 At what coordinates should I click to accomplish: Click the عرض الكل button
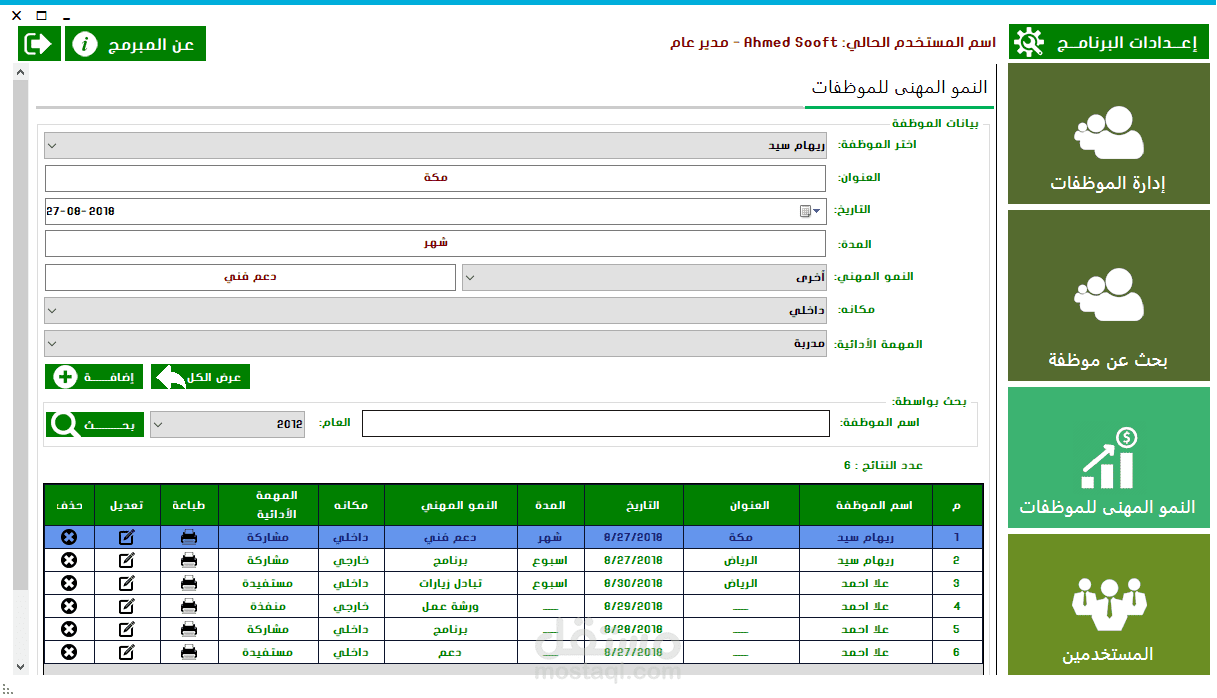(200, 377)
